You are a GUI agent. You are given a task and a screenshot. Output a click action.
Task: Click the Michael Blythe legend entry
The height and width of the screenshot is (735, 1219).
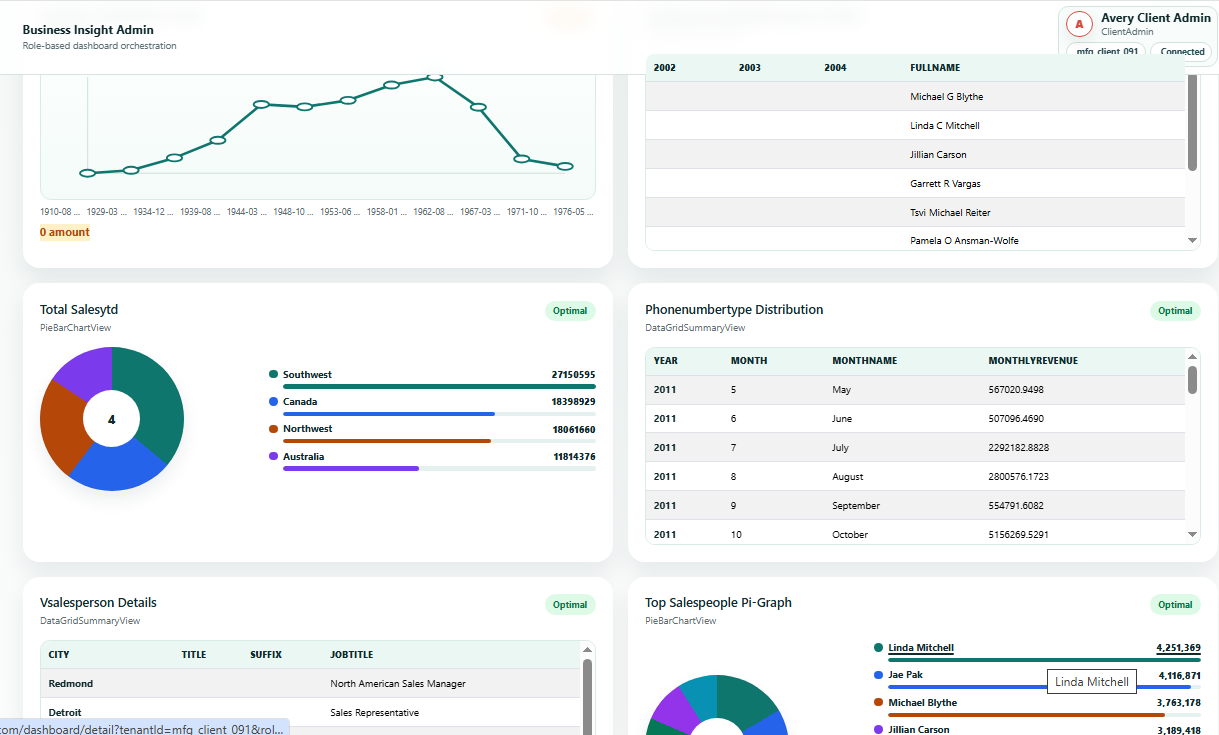922,703
